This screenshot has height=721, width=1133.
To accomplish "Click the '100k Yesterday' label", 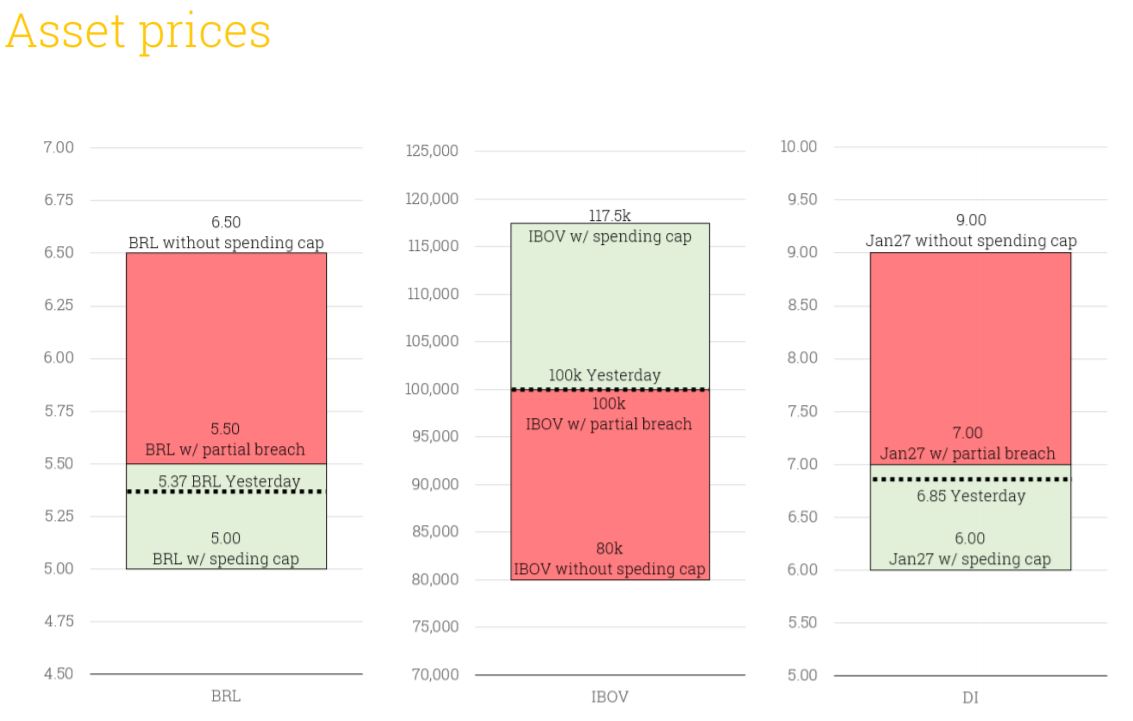I will 604,375.
